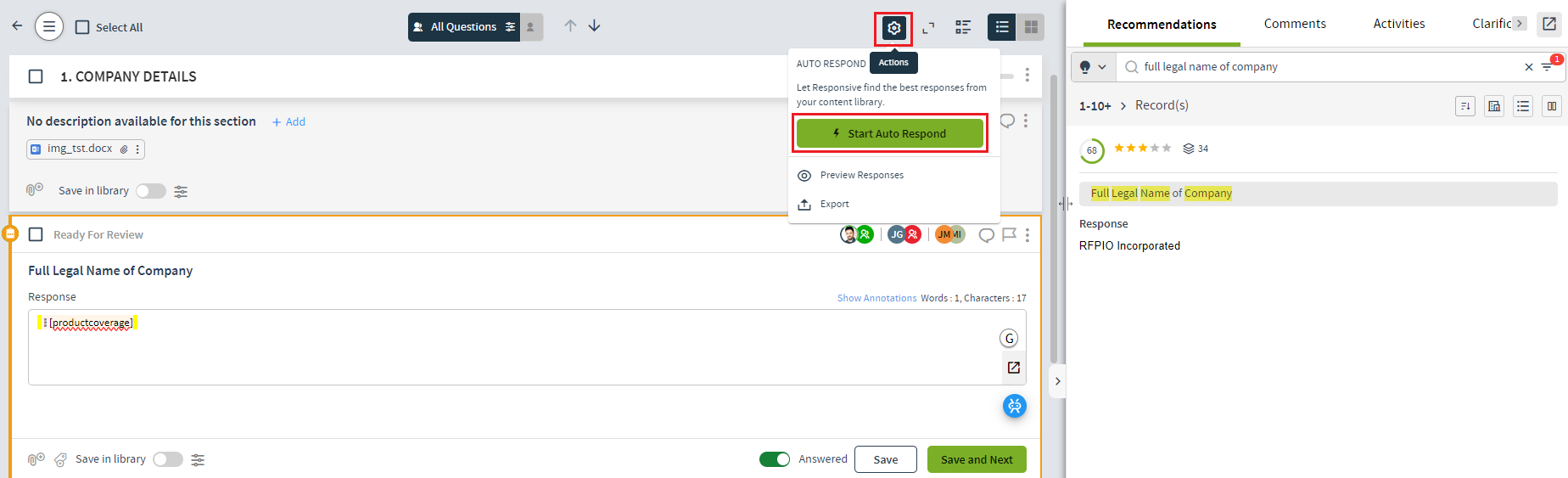
Task: Click the Save button
Action: [886, 459]
